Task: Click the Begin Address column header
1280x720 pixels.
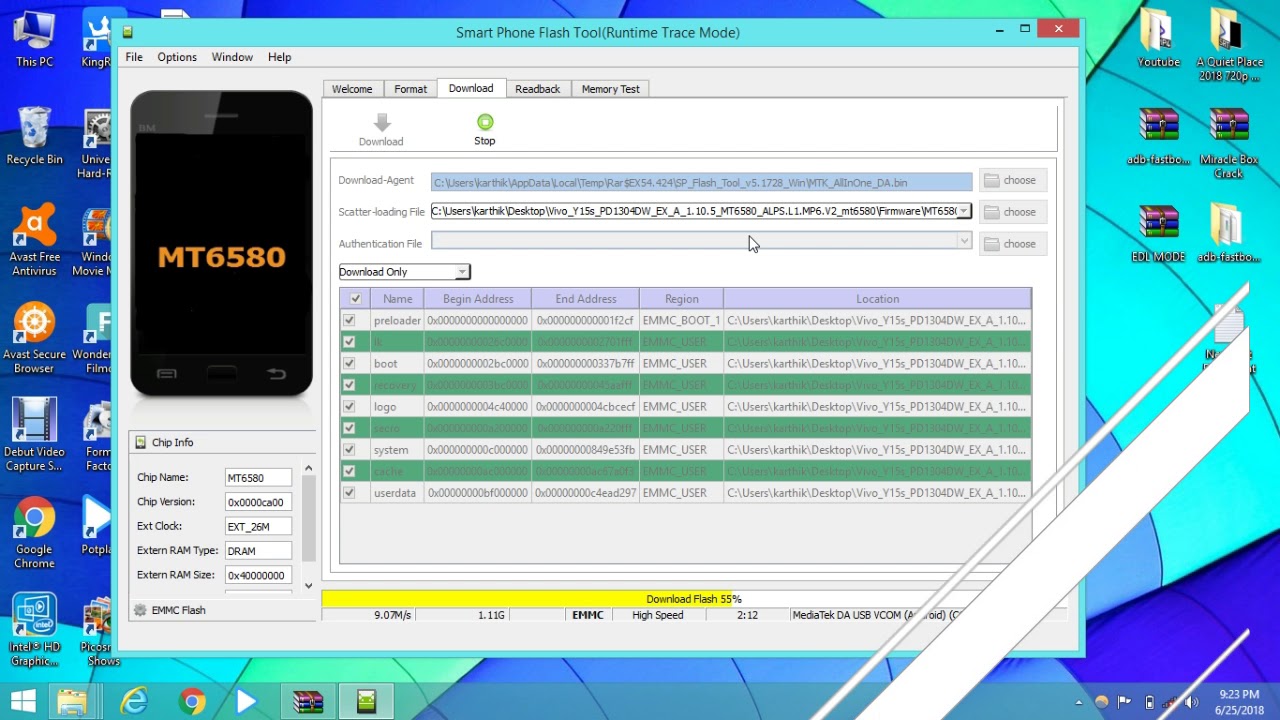Action: 478,299
